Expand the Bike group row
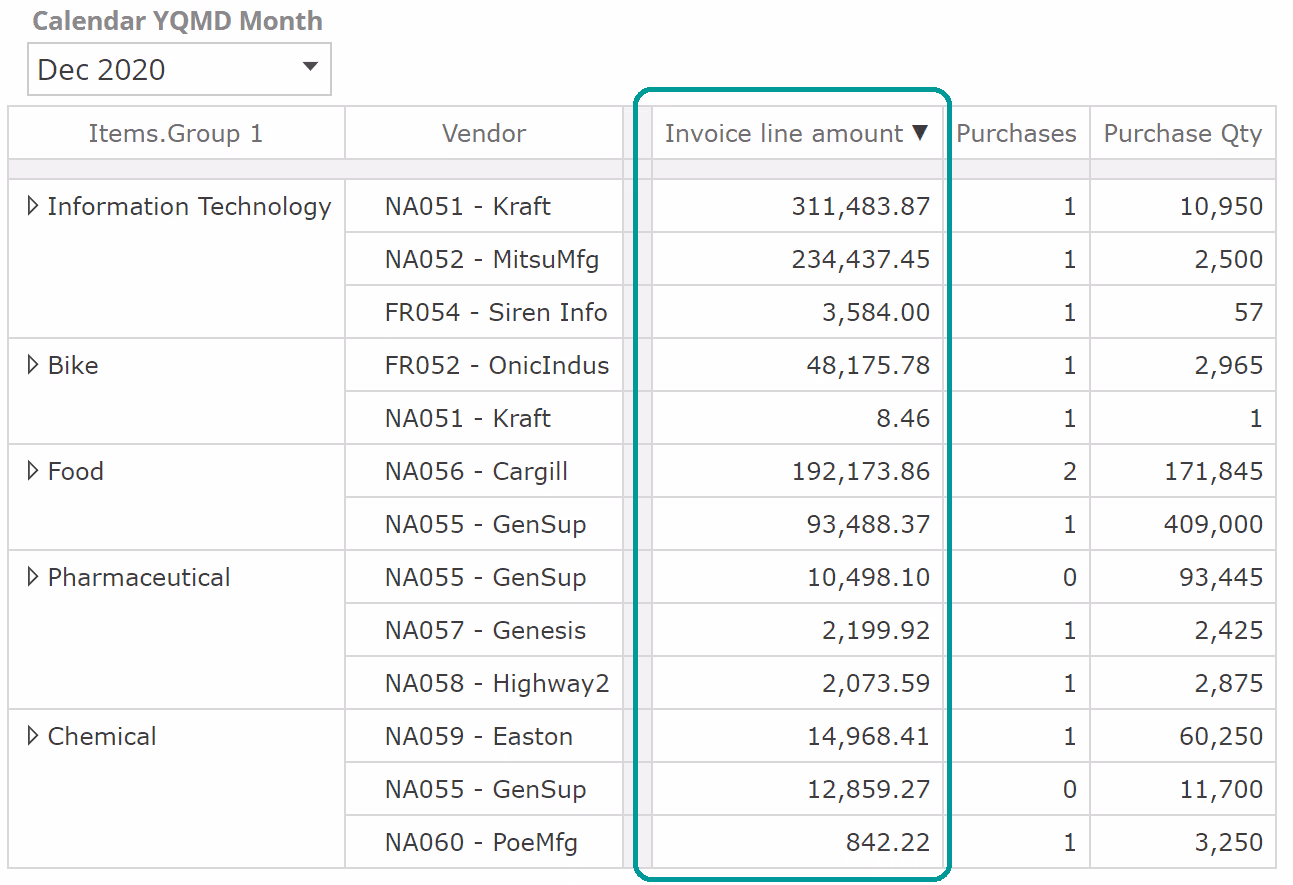Viewport: 1293px width, 885px height. pyautogui.click(x=33, y=365)
